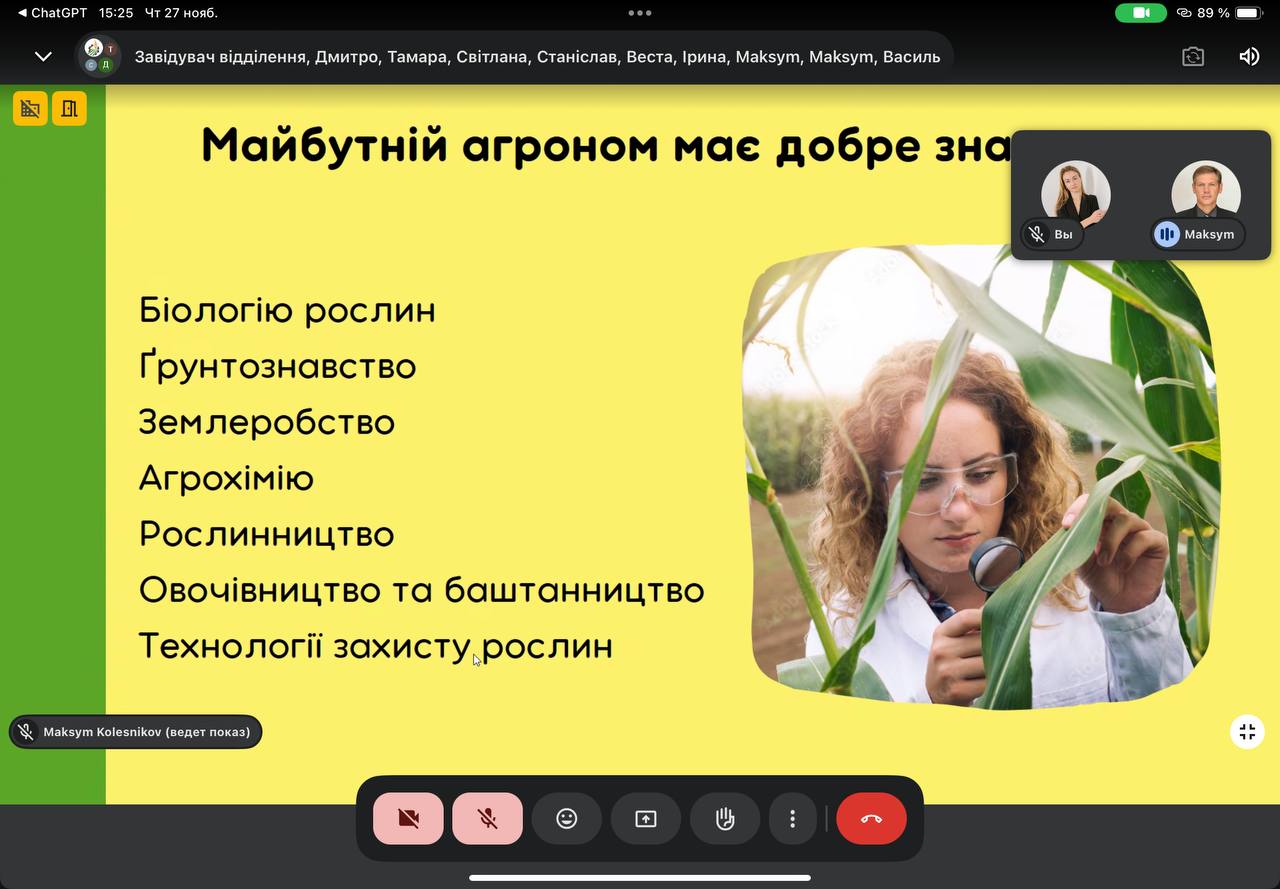Click the slide heading 'Майбутній агроном'

(x=424, y=146)
